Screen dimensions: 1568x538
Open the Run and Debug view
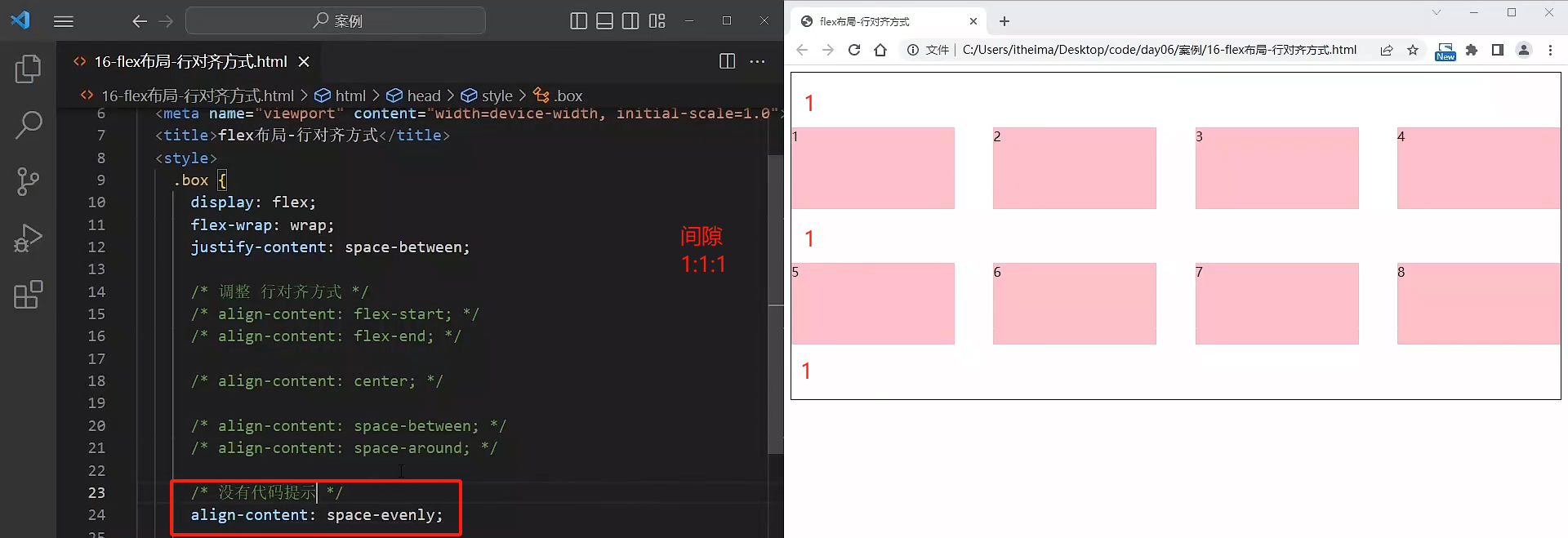pyautogui.click(x=29, y=238)
